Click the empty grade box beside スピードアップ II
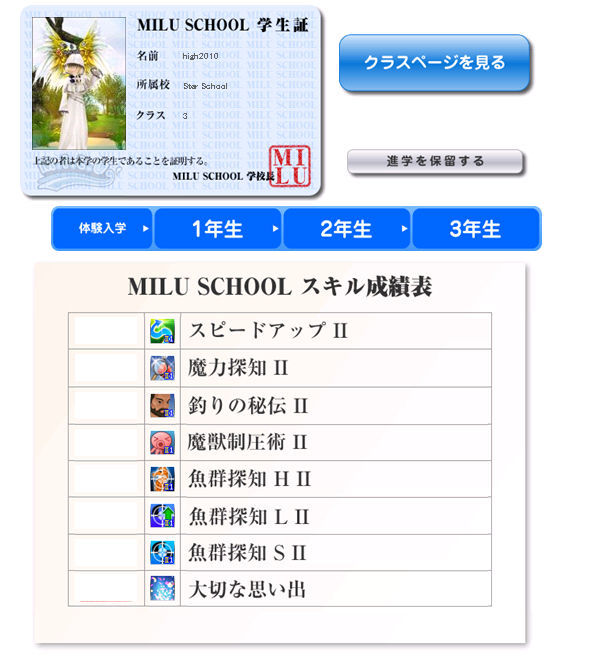Image resolution: width=607 pixels, height=657 pixels. (x=106, y=330)
